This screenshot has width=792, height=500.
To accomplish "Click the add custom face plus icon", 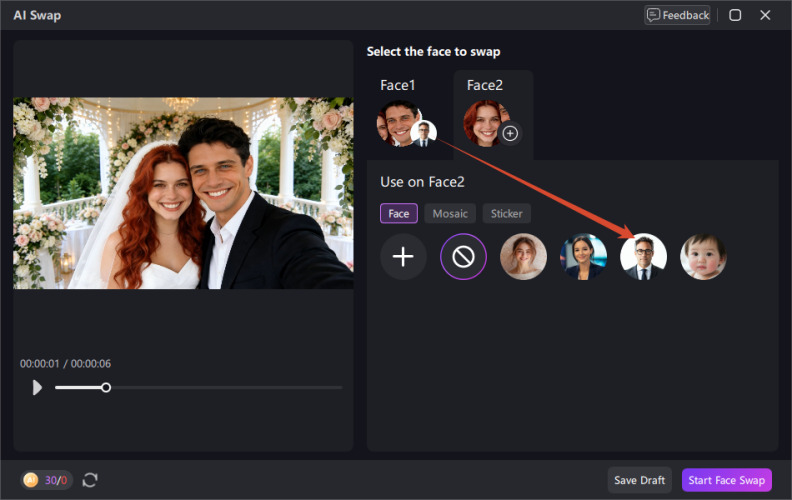I will click(x=403, y=257).
